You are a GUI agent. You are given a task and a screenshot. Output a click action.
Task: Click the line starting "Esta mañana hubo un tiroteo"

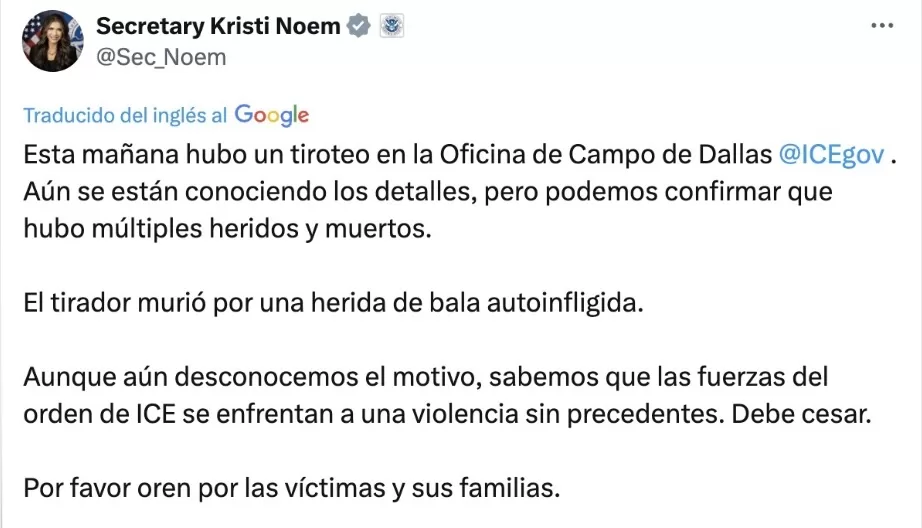pos(400,155)
